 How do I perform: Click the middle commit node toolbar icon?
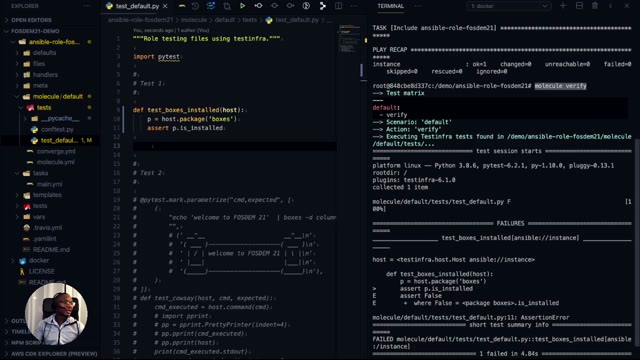[274, 6]
